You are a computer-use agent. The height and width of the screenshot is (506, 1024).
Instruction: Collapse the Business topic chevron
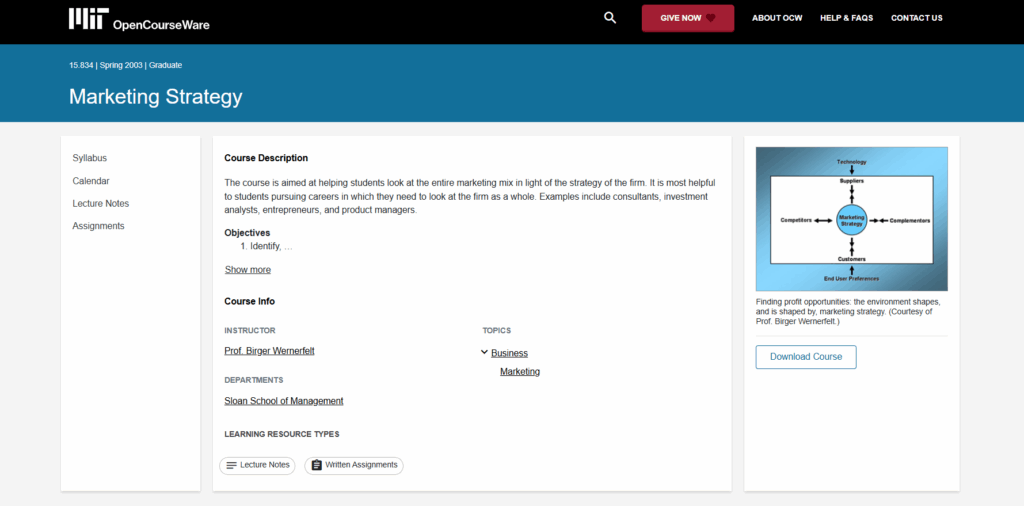[x=484, y=353]
